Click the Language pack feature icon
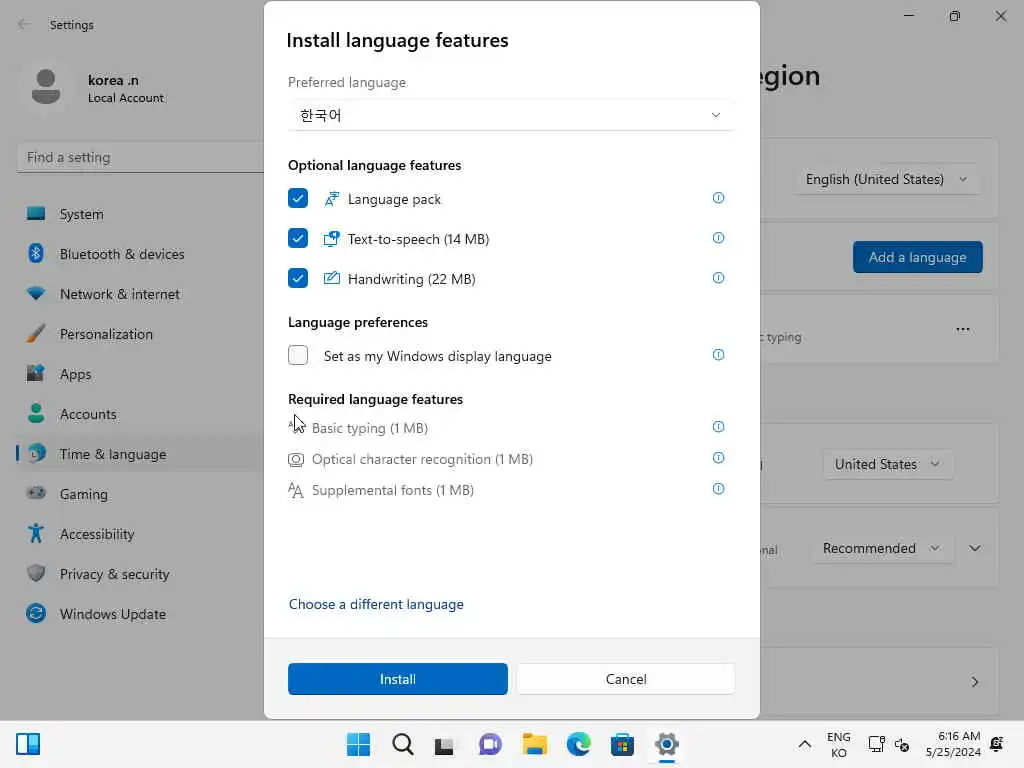Viewport: 1024px width, 768px height. pos(332,199)
